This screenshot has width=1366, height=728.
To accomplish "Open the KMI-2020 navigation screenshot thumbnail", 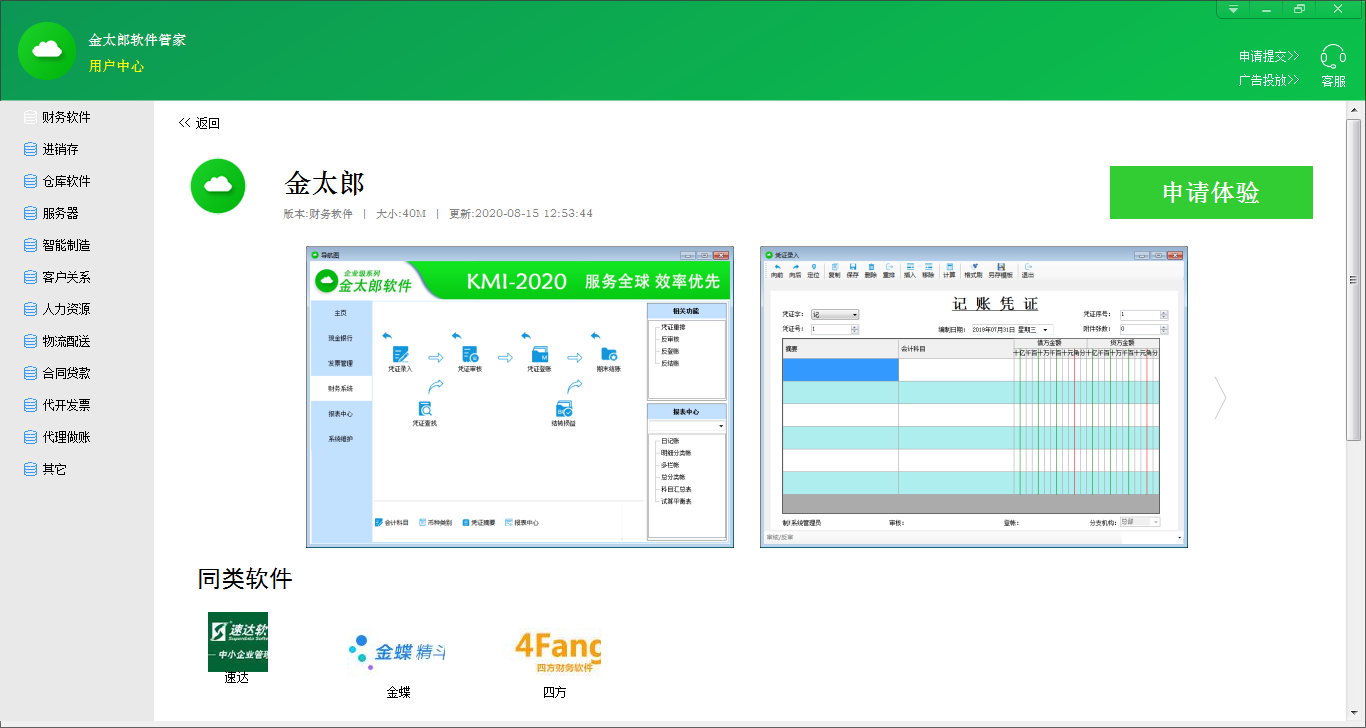I will (520, 396).
